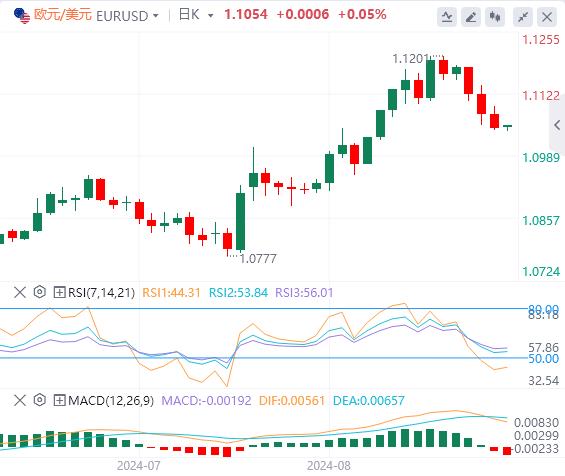This screenshot has width=565, height=476.
Task: Click the current price 1.1054
Action: pos(246,15)
